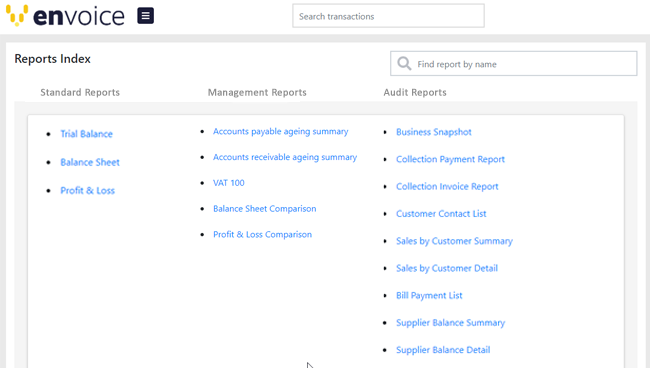Open Collection Invoice Report
655x370 pixels.
447,186
